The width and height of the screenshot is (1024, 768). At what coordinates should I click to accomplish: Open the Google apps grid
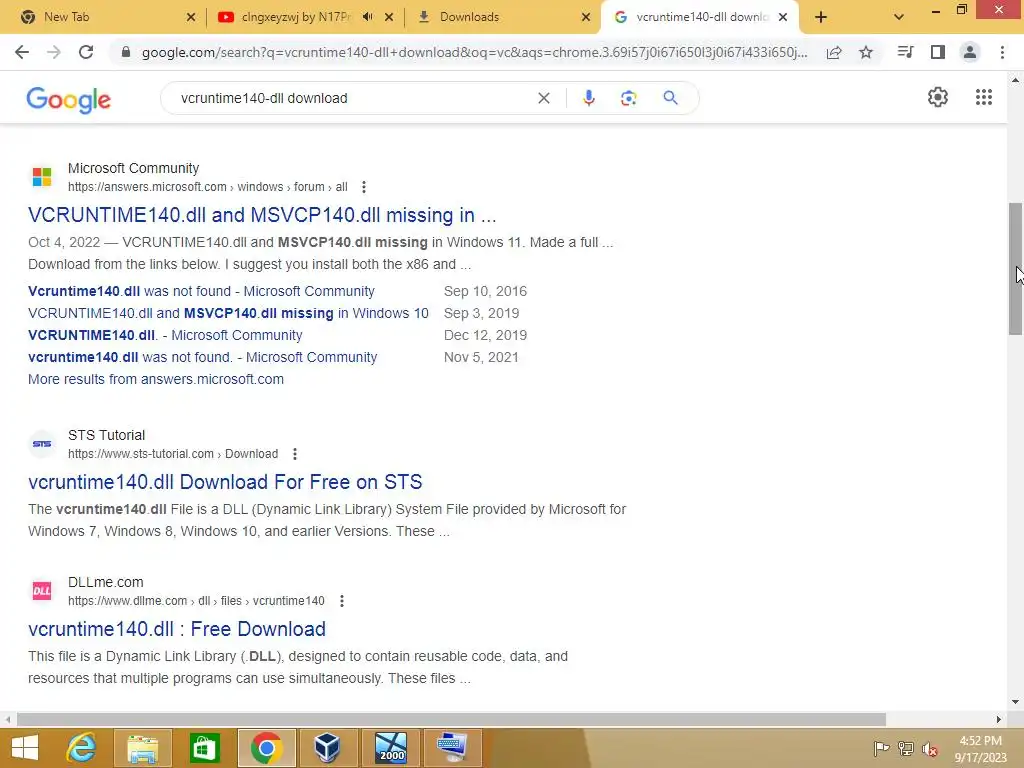click(x=984, y=97)
